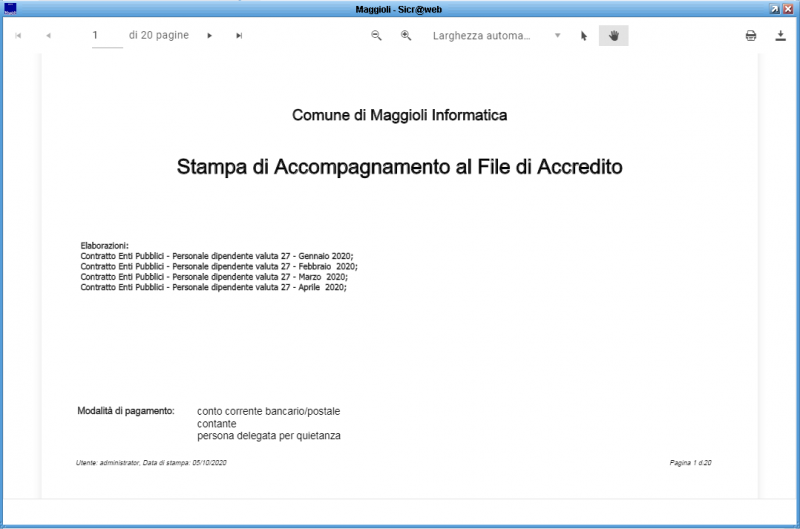
Task: Go to the next page
Action: [209, 36]
